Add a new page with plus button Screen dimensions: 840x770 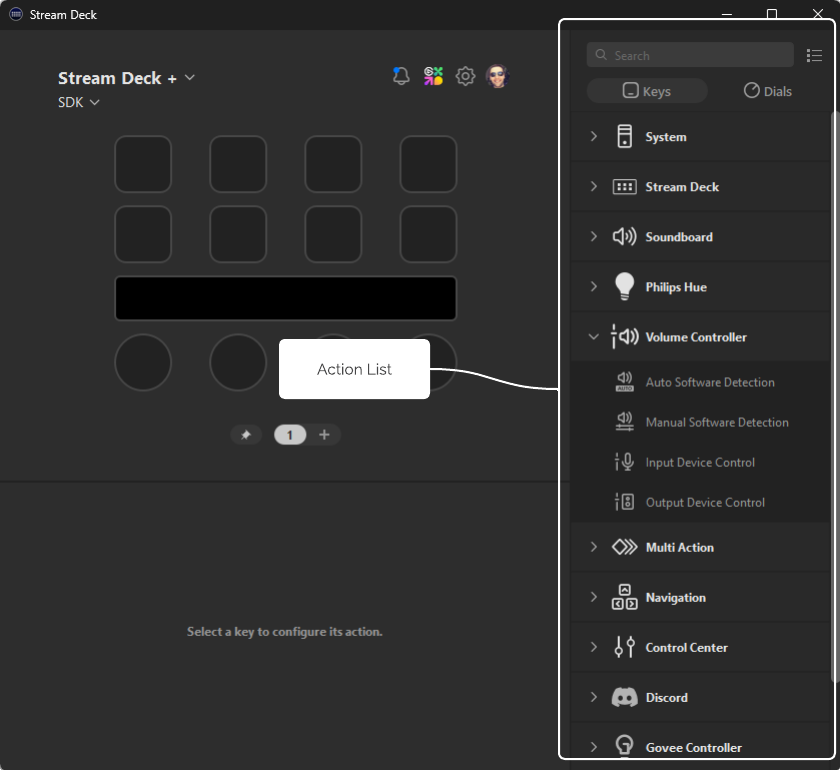(x=324, y=435)
